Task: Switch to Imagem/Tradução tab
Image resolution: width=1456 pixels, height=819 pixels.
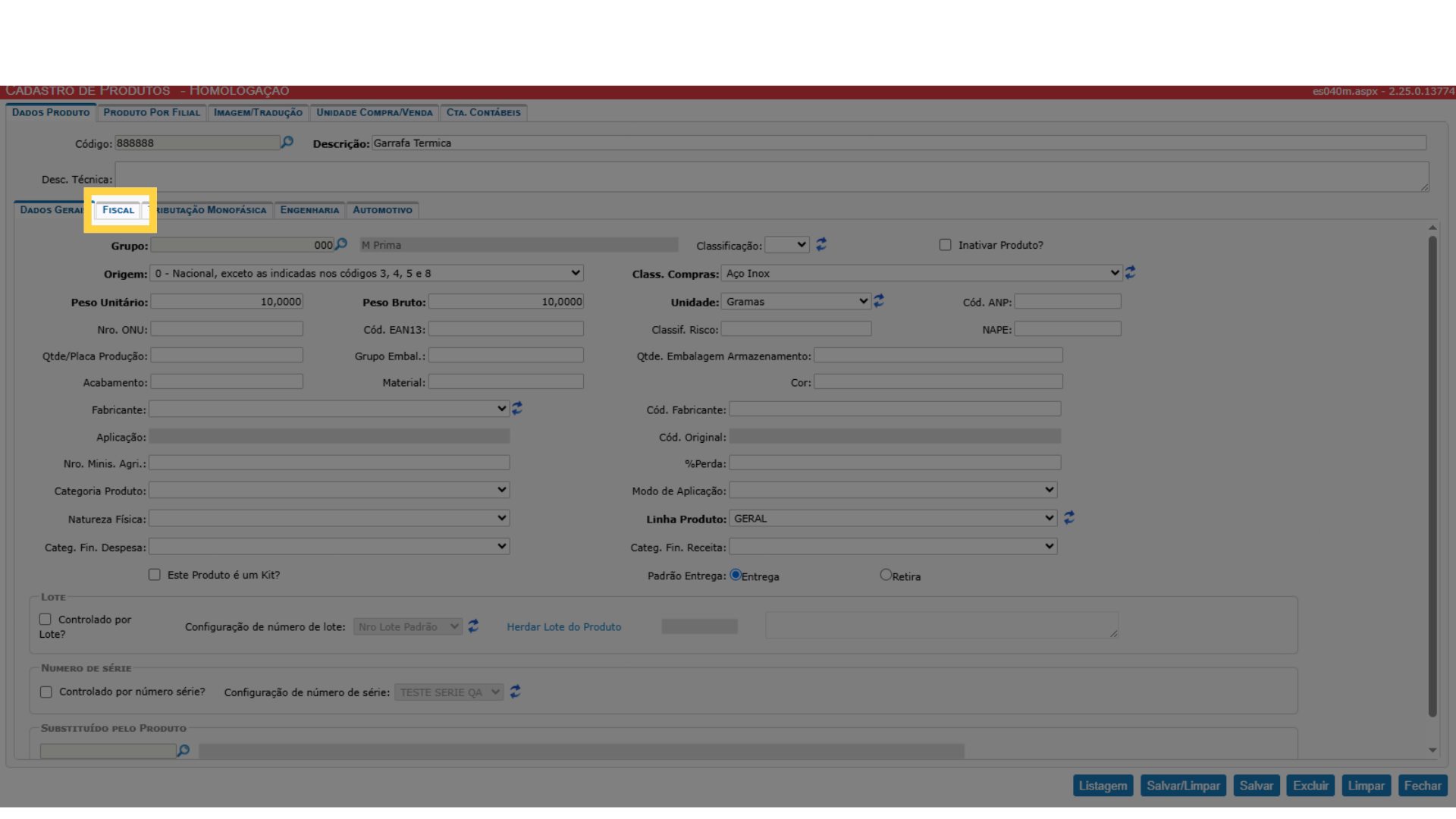Action: (x=258, y=112)
